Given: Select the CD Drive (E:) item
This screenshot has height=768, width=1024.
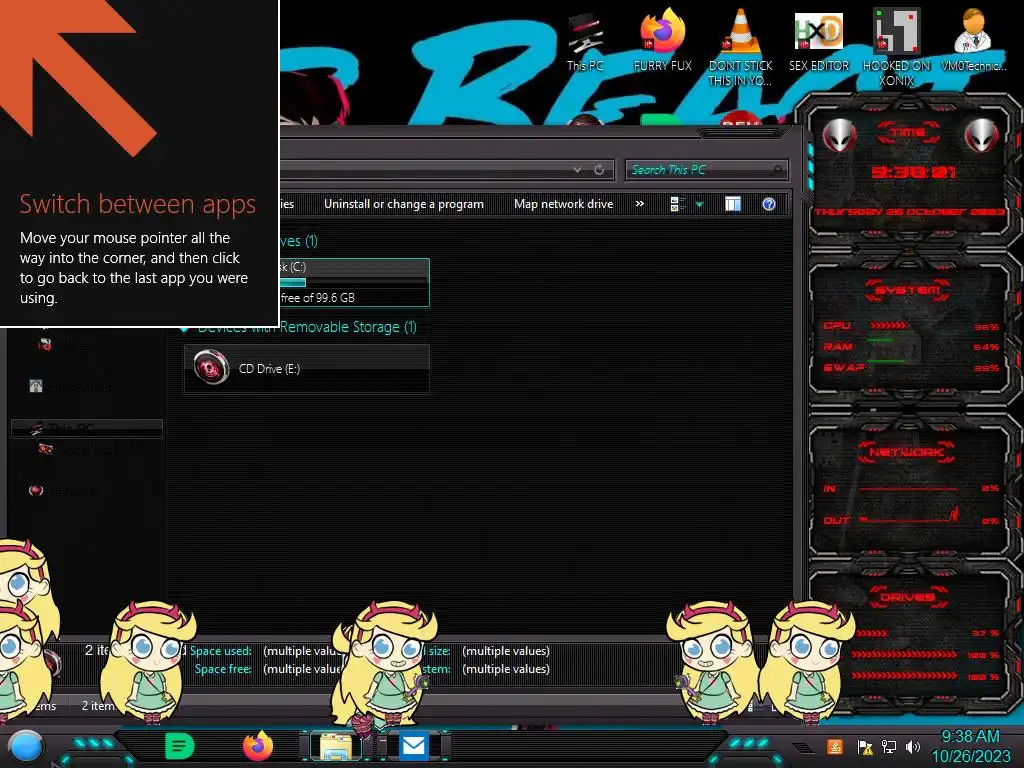Looking at the screenshot, I should [x=306, y=369].
